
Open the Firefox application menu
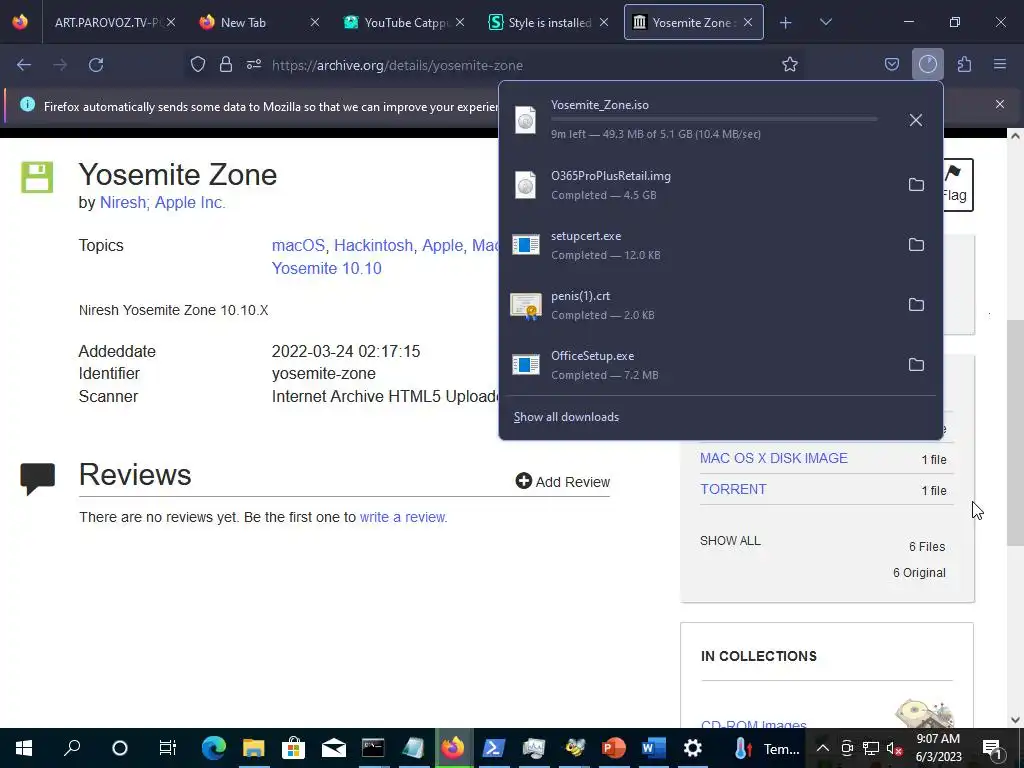click(x=1000, y=65)
